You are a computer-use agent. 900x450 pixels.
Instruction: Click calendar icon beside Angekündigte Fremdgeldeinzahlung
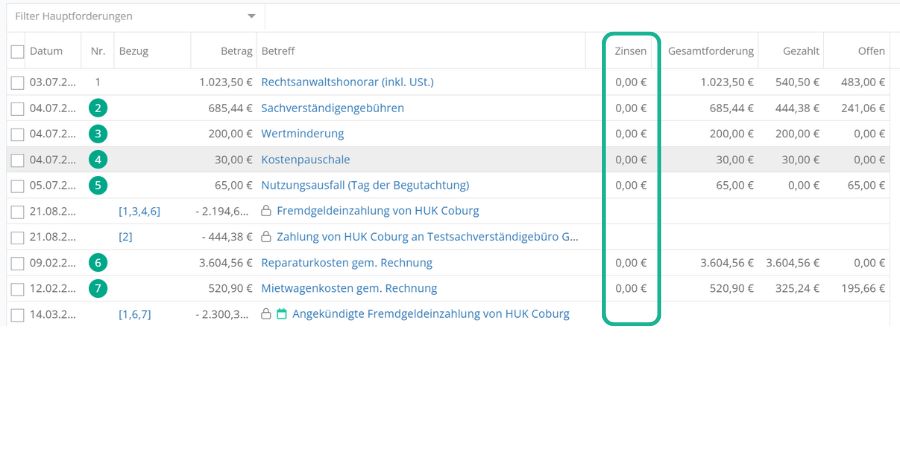pos(282,314)
